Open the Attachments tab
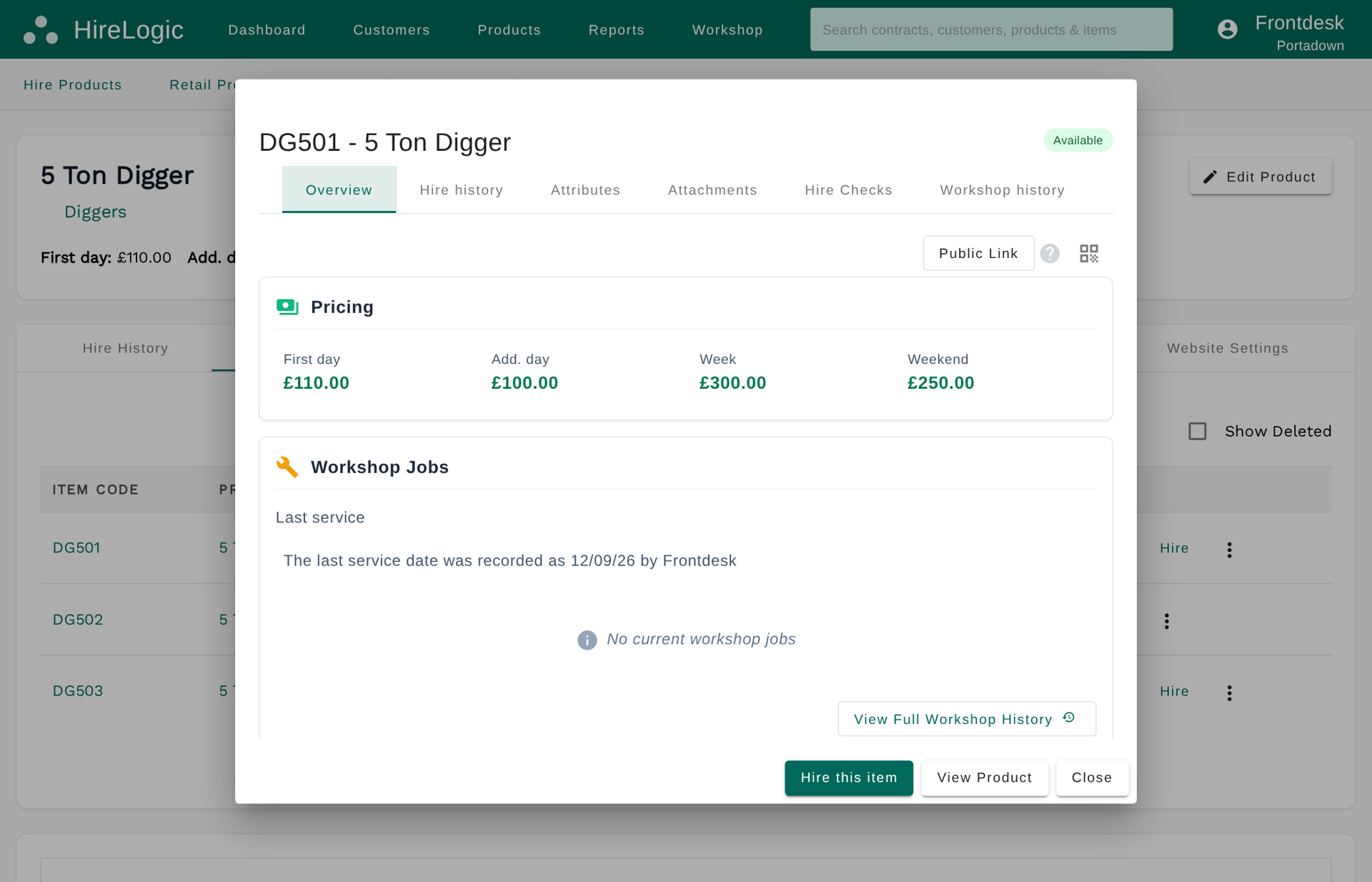Image resolution: width=1372 pixels, height=882 pixels. pos(712,189)
